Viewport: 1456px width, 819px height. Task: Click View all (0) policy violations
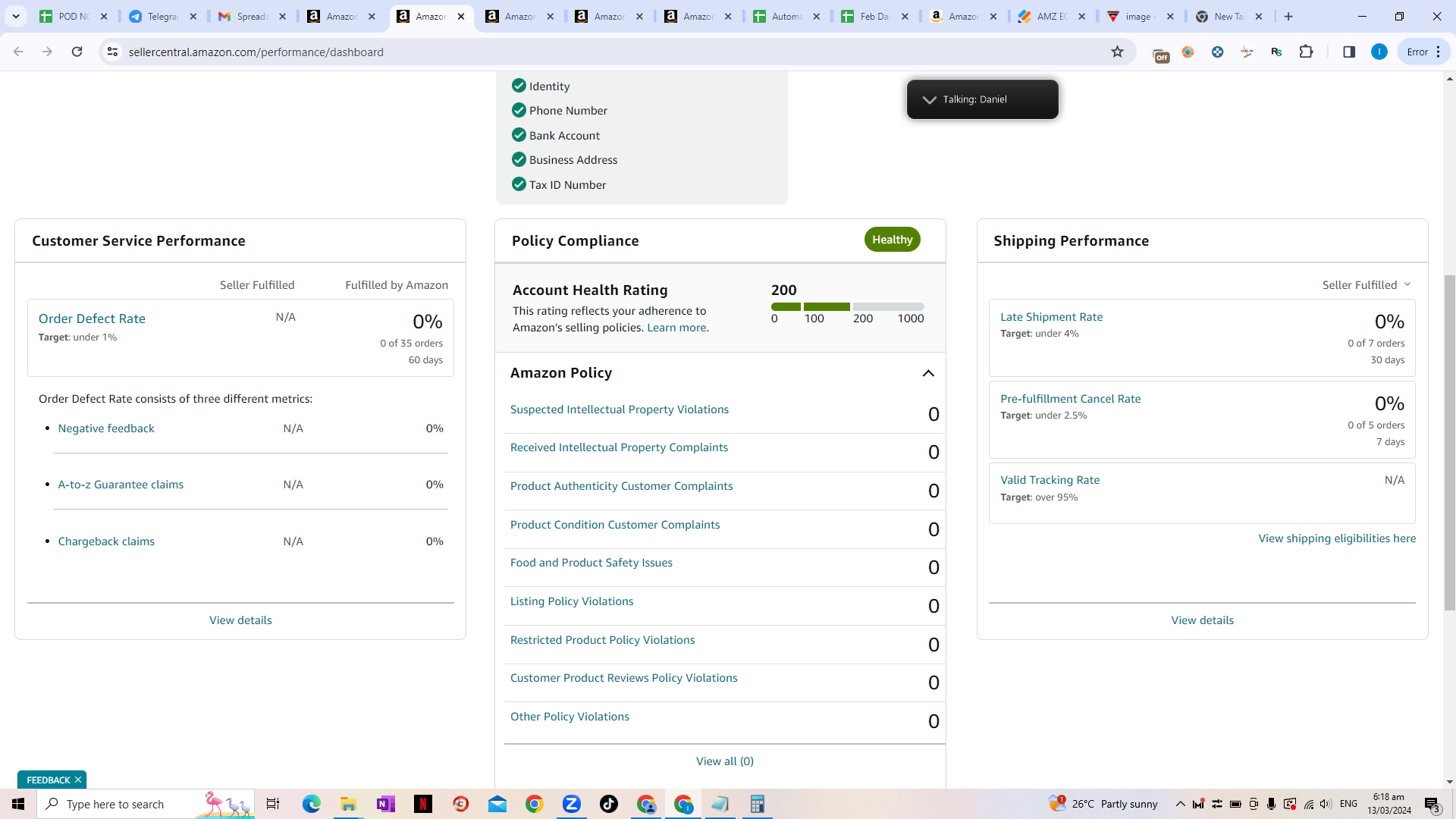tap(725, 761)
